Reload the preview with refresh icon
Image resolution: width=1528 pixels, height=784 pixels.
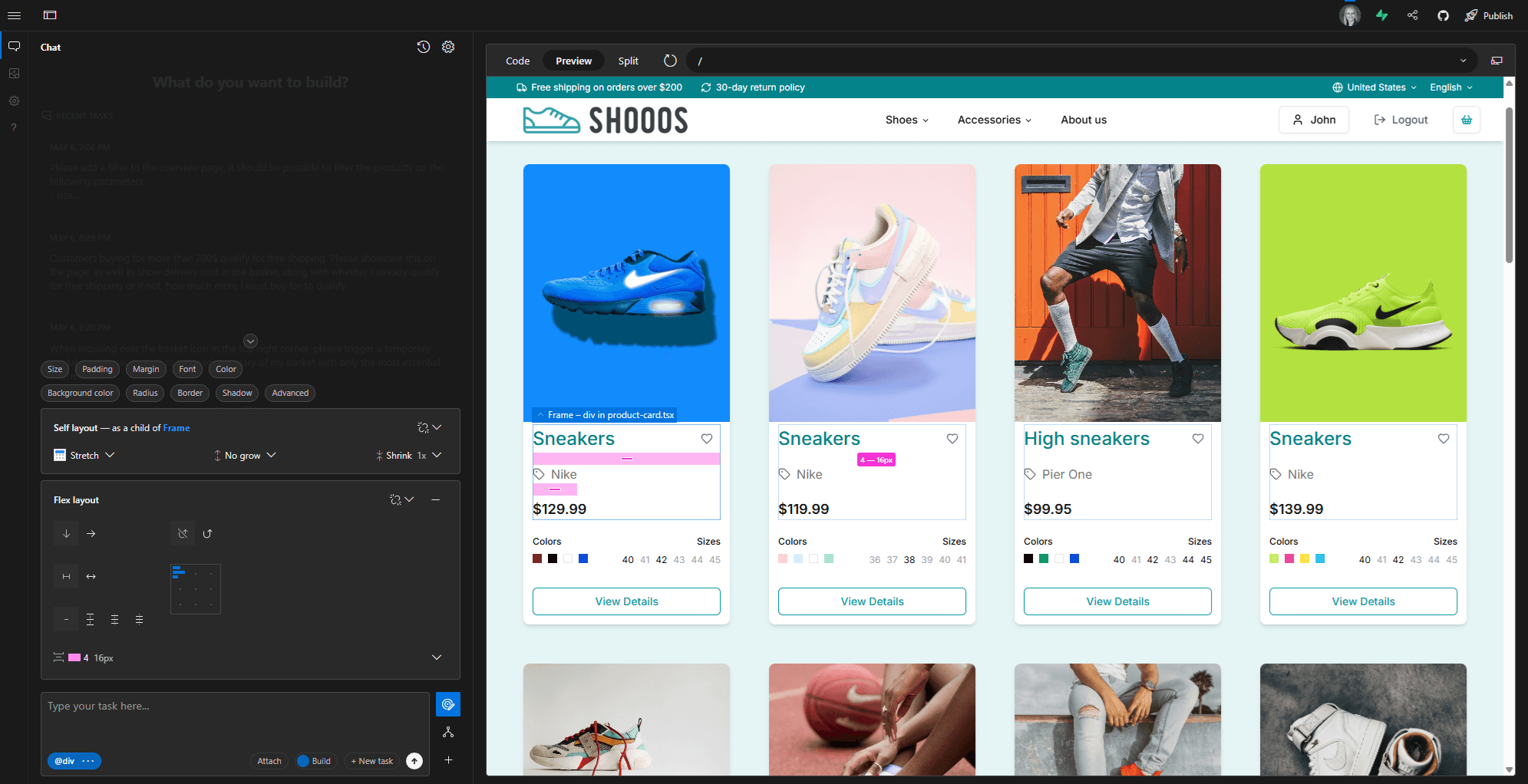click(670, 61)
